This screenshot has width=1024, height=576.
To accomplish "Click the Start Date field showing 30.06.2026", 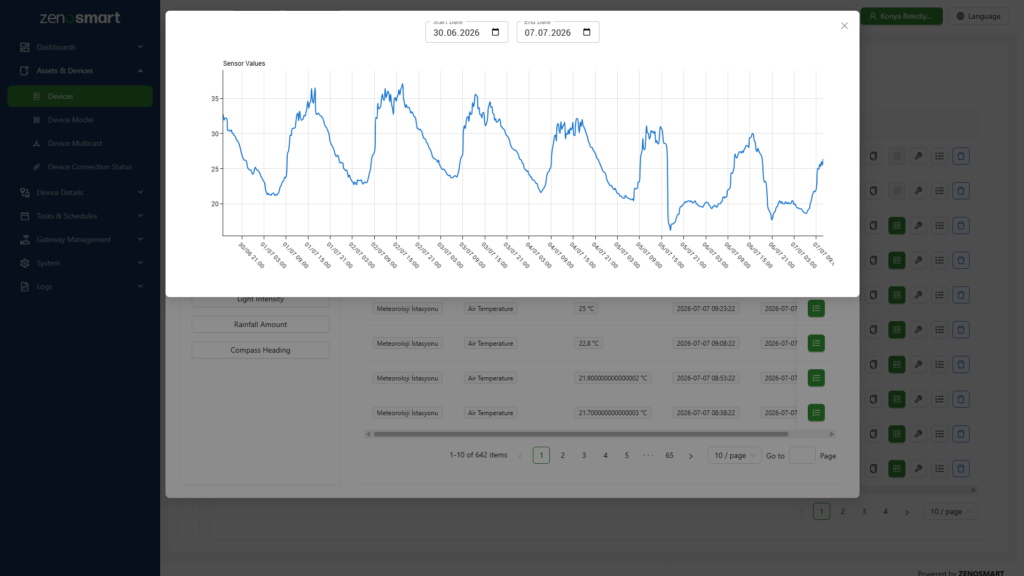I will 466,32.
